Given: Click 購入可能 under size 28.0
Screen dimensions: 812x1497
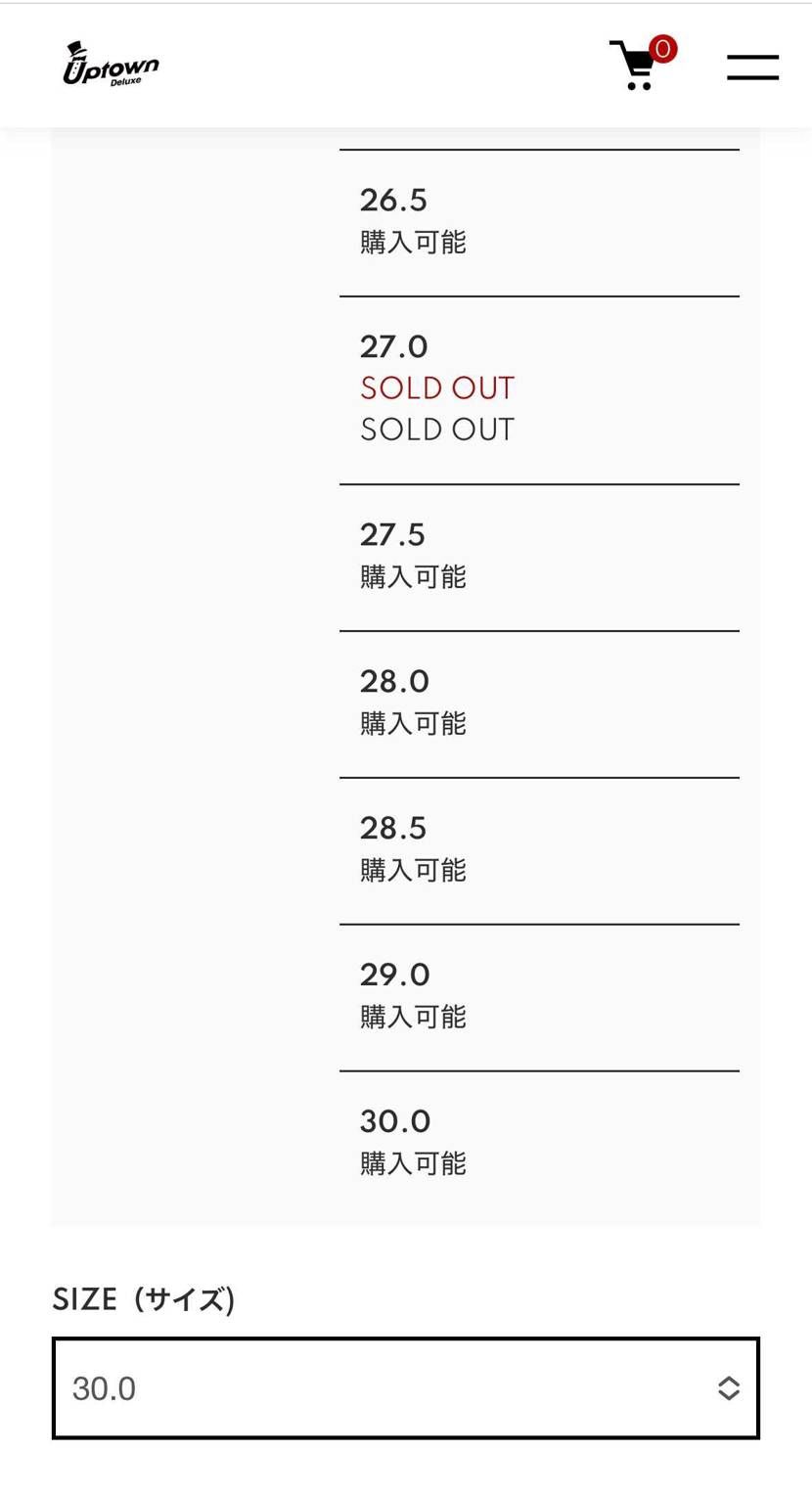Looking at the screenshot, I should [x=413, y=723].
